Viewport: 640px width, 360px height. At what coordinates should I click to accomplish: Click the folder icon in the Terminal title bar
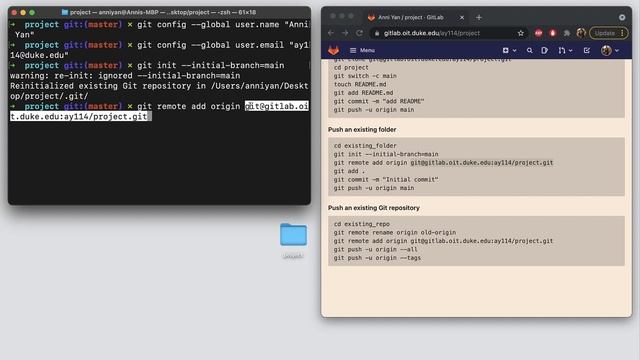[64, 12]
